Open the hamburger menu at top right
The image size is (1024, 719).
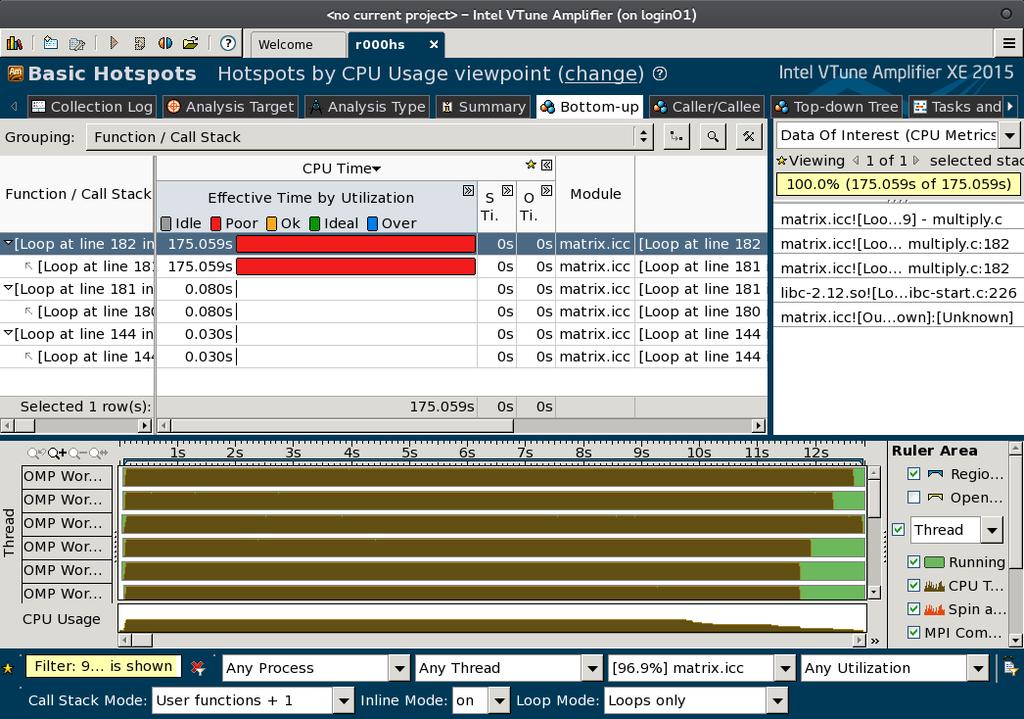tap(1008, 44)
